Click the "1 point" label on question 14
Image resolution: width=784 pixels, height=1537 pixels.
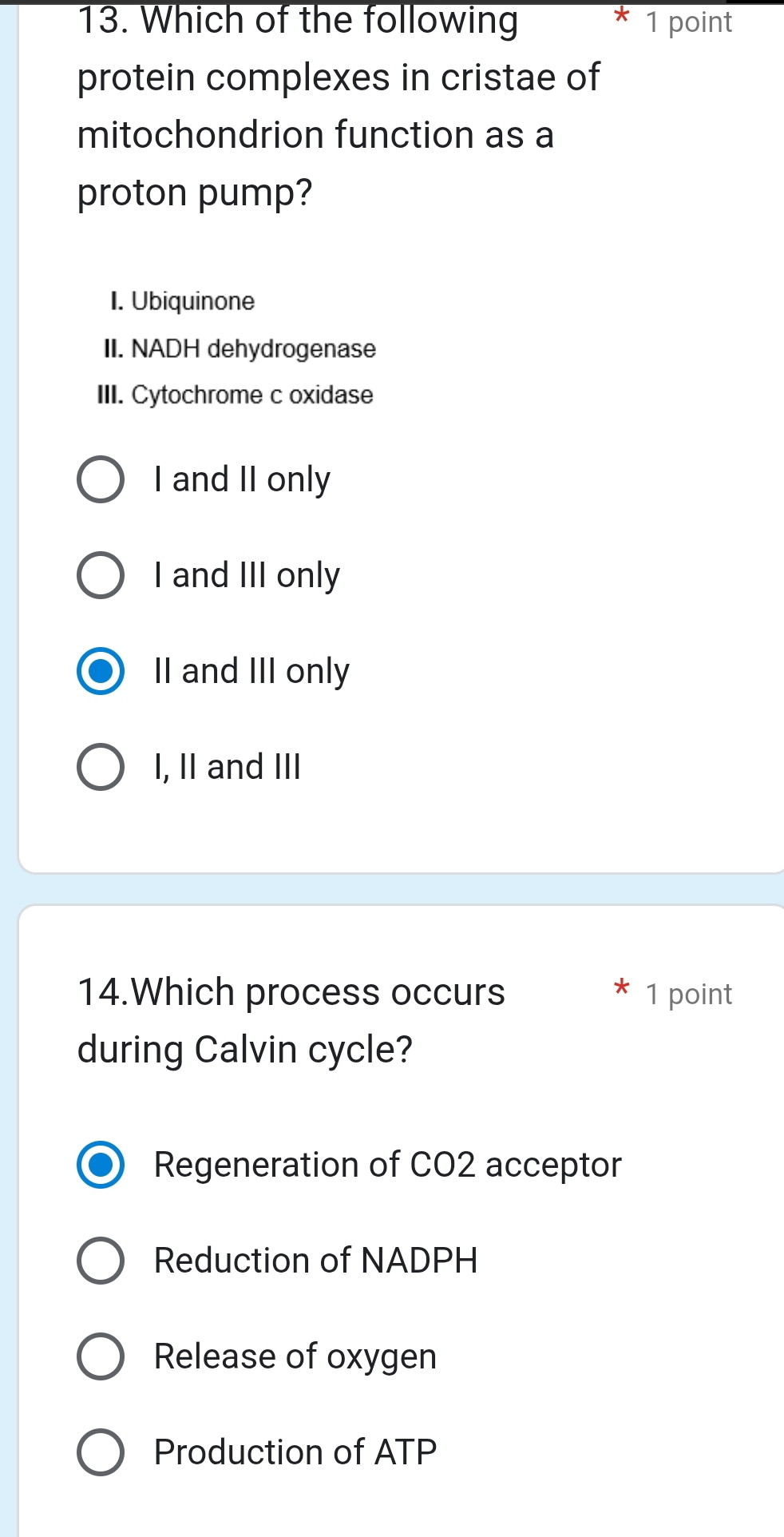[690, 994]
